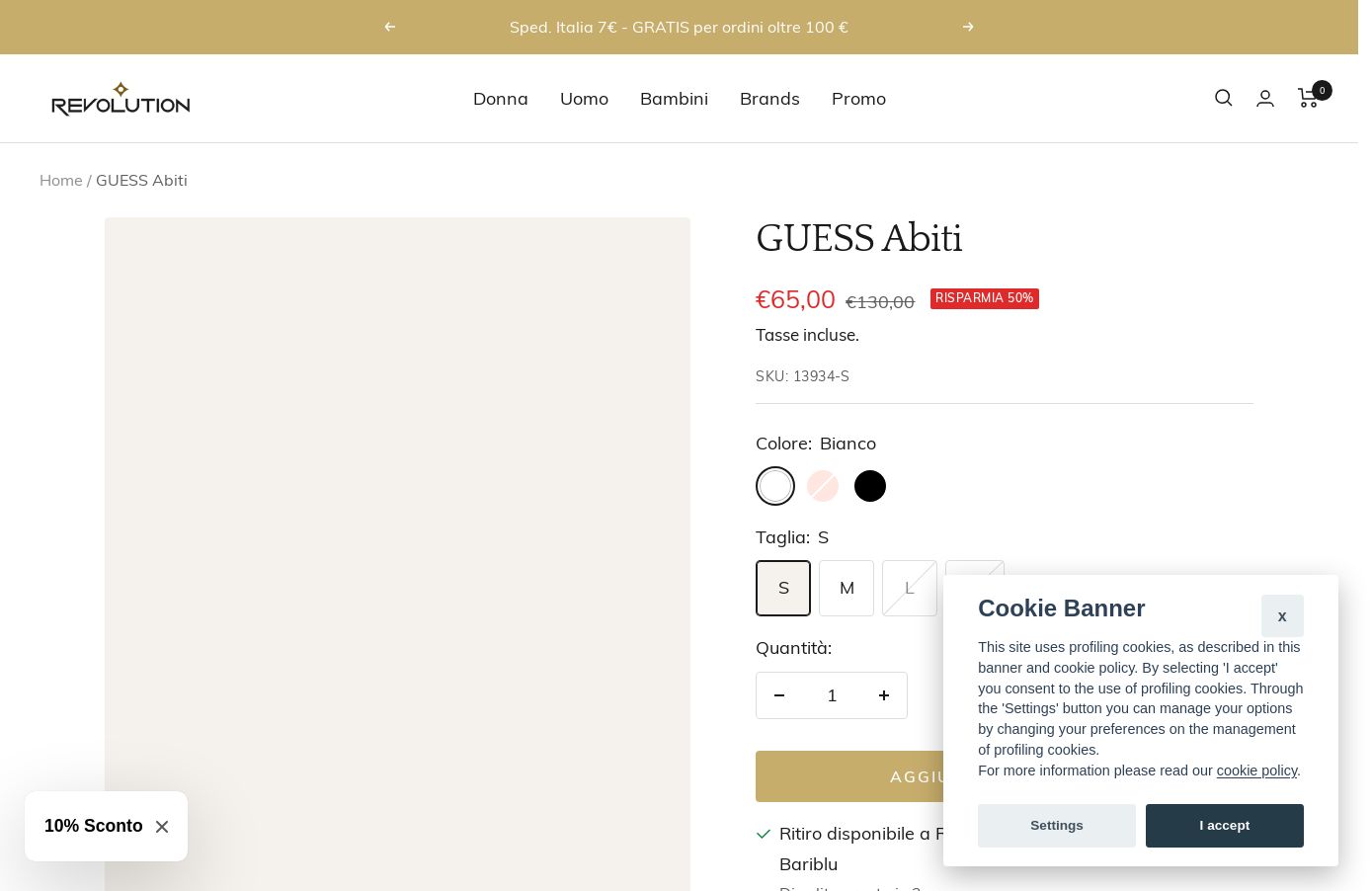Open the Brands menu
The image size is (1372, 891).
[769, 99]
